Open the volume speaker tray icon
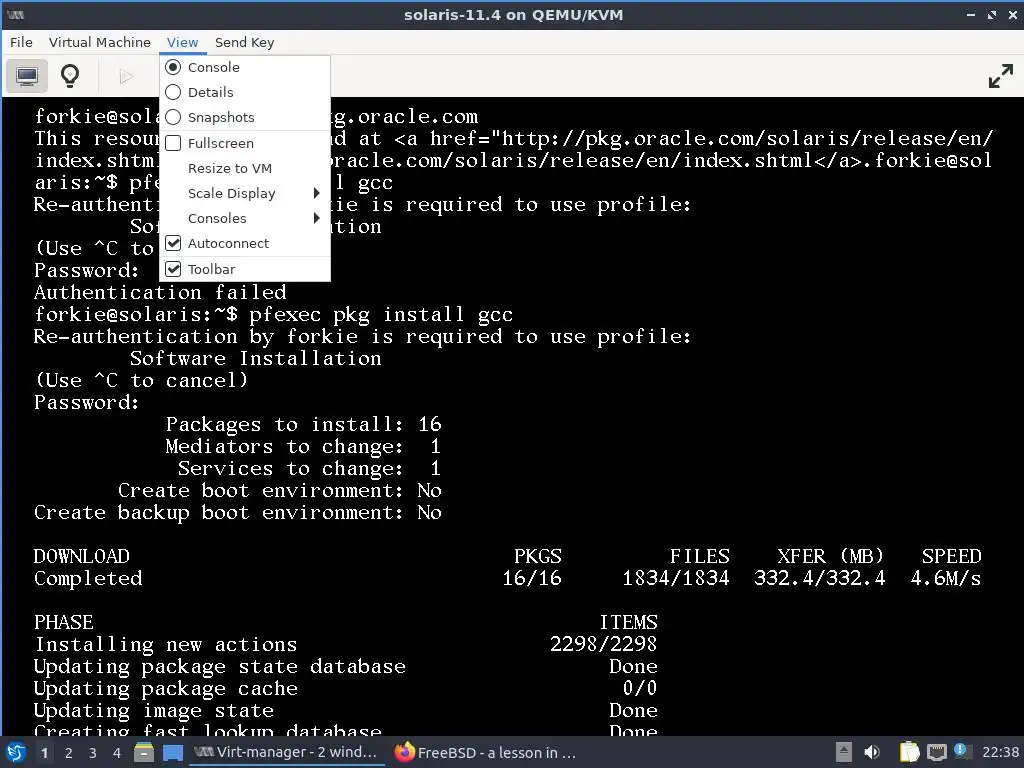The image size is (1024, 768). tap(872, 752)
